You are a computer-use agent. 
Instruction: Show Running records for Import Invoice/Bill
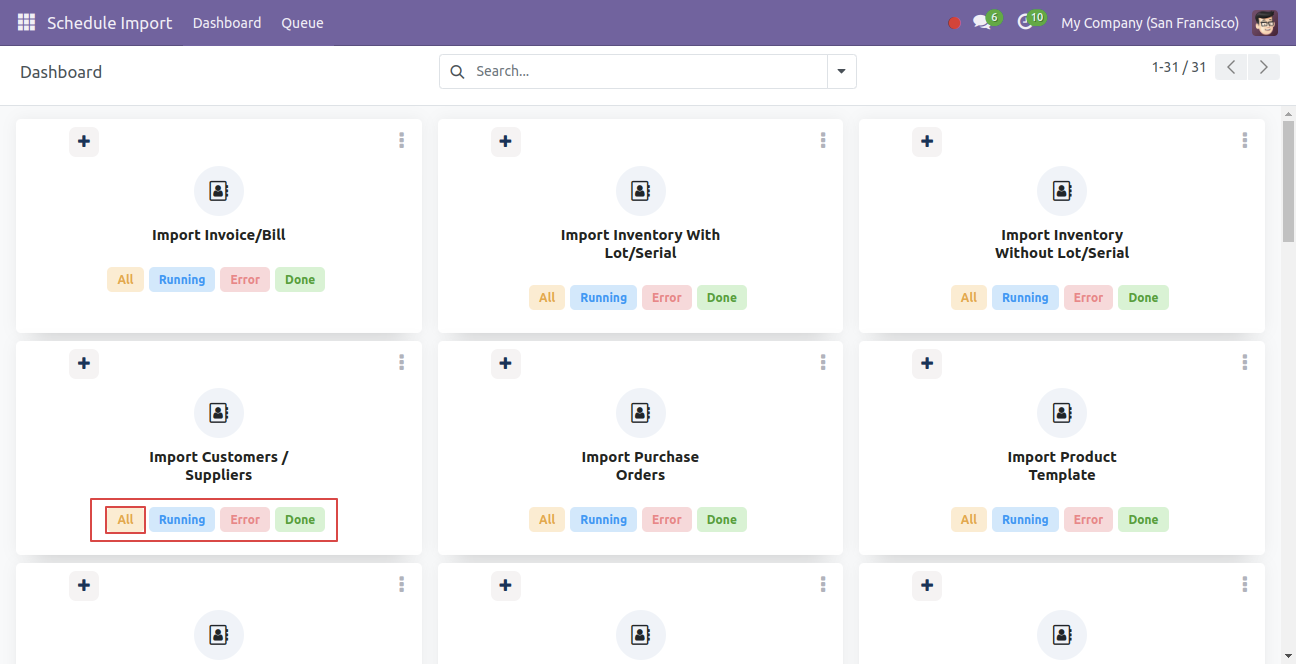(182, 280)
